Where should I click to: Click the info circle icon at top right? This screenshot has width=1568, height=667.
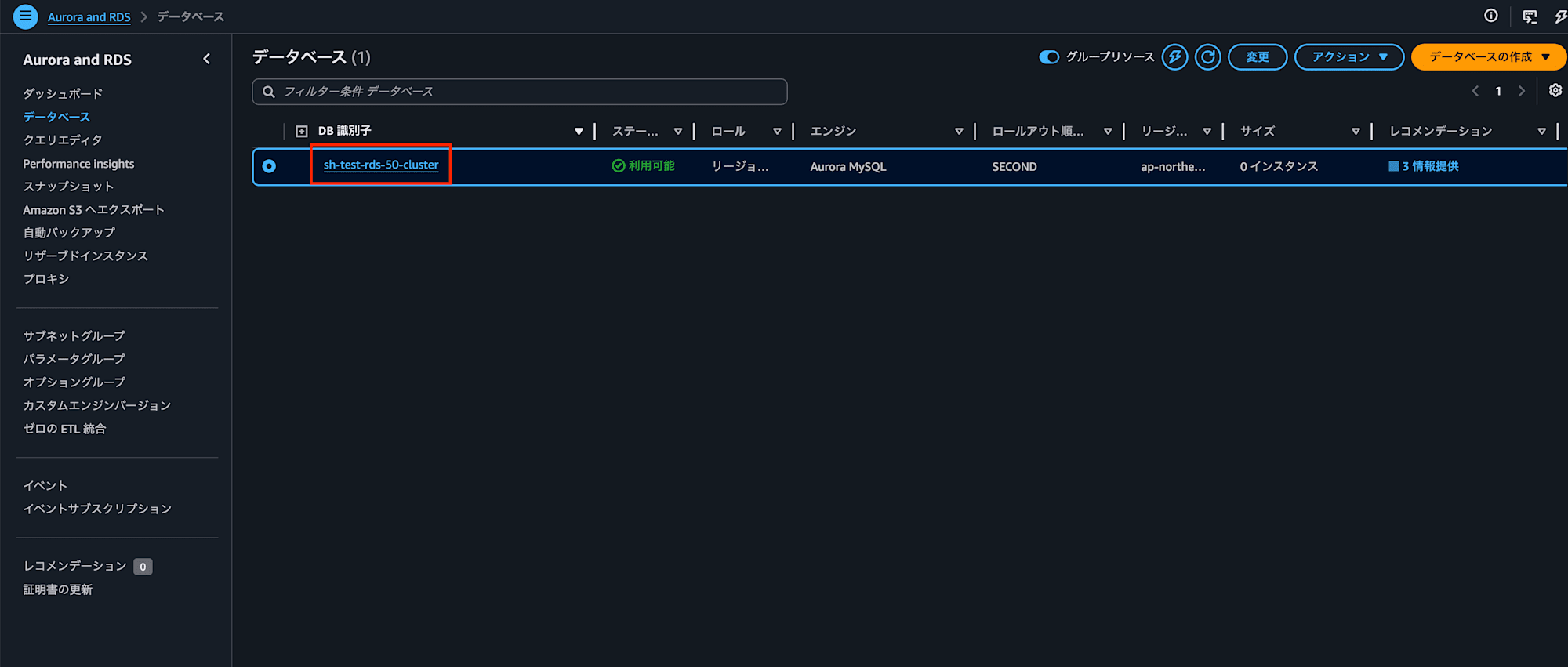(1491, 16)
